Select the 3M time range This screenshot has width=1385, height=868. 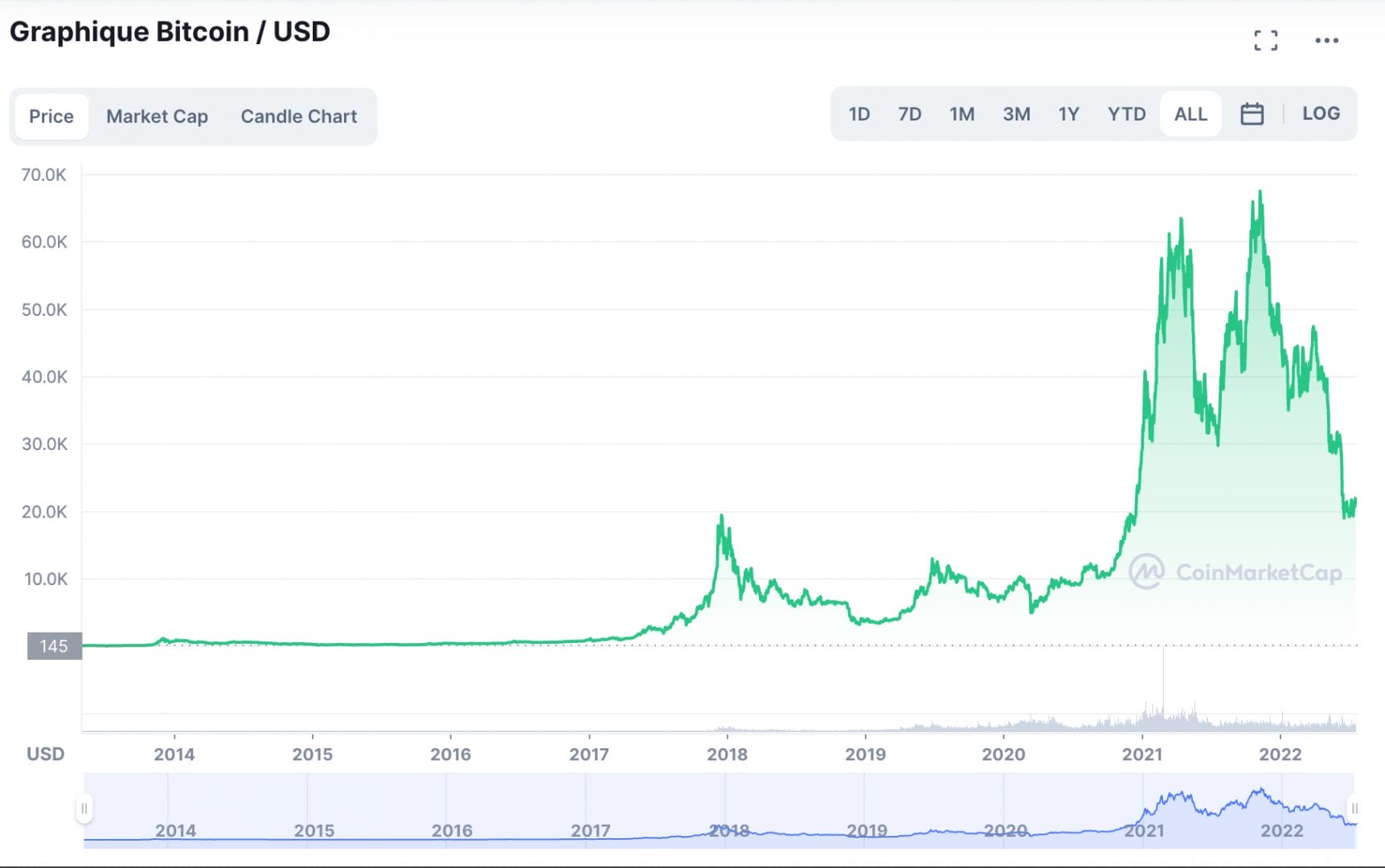(x=1016, y=113)
